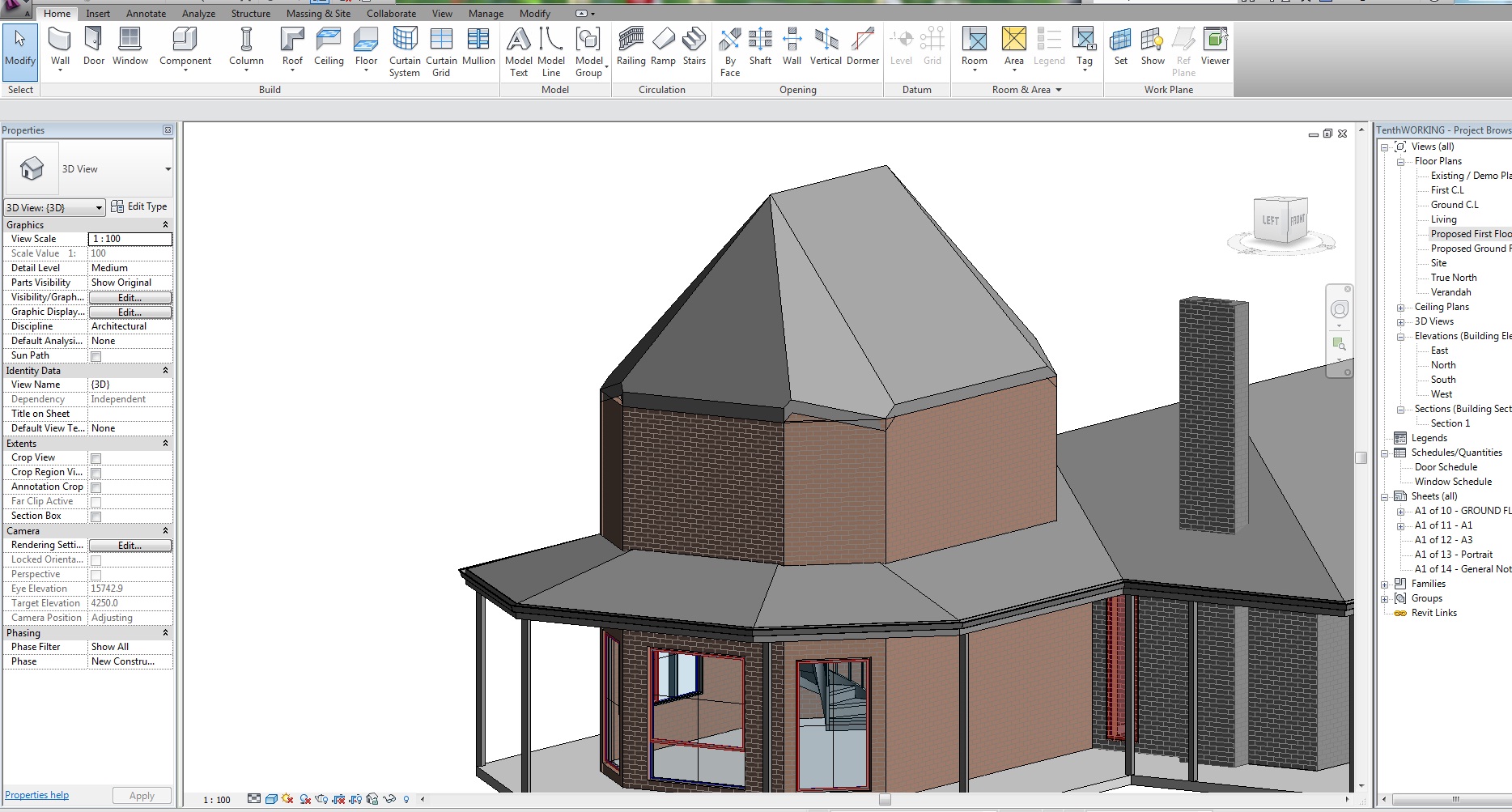Image resolution: width=1512 pixels, height=812 pixels.
Task: Expand the Ceiling Plans tree node
Action: 1400,308
